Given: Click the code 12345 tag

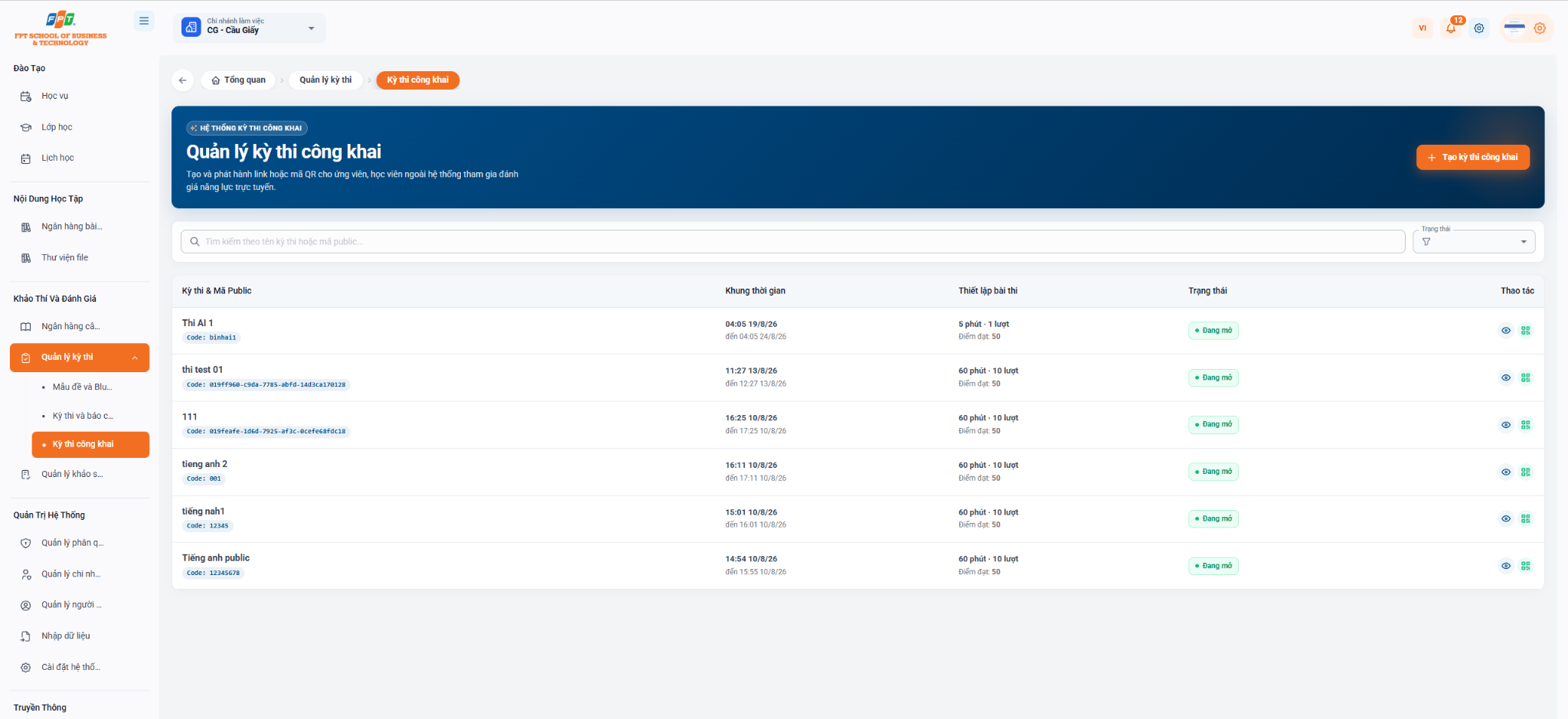Looking at the screenshot, I should tap(207, 526).
